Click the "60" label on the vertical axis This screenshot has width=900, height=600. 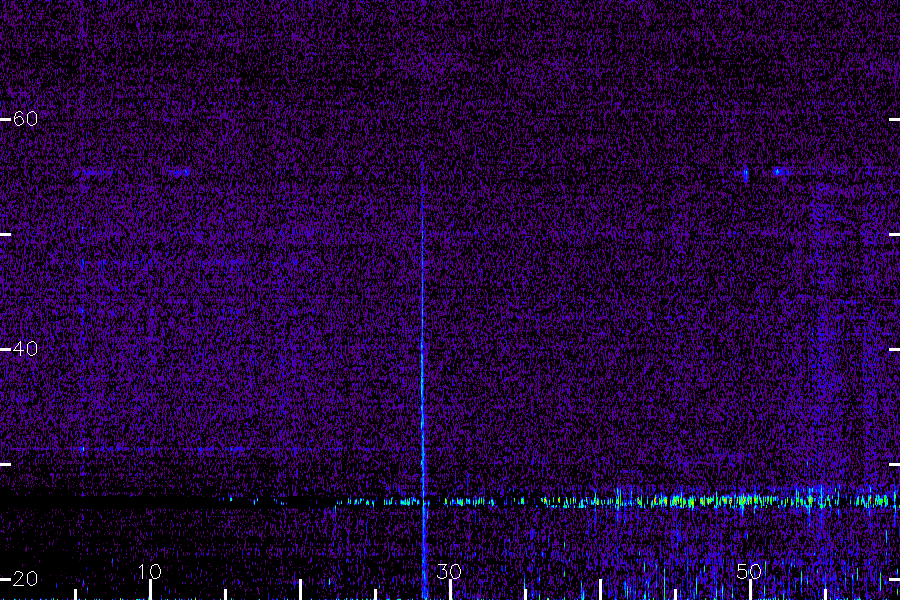pyautogui.click(x=25, y=119)
